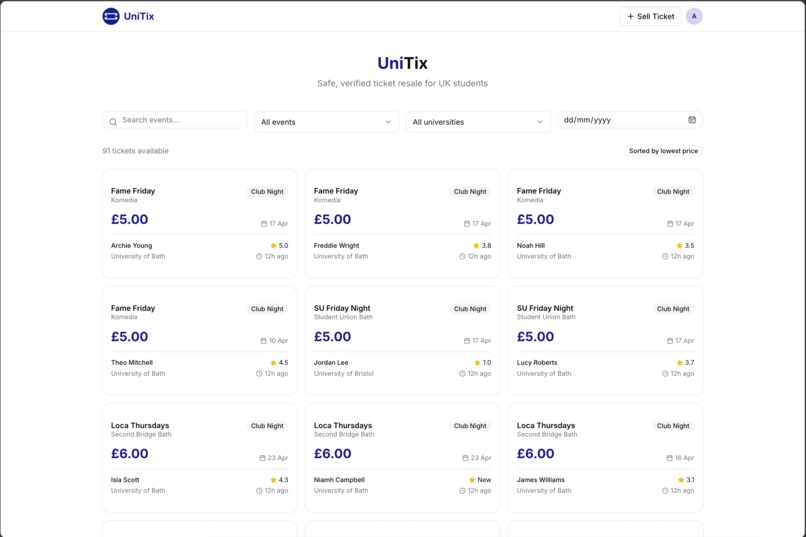Click clock icon on Archie Young's card
The image size is (806, 537).
click(259, 256)
